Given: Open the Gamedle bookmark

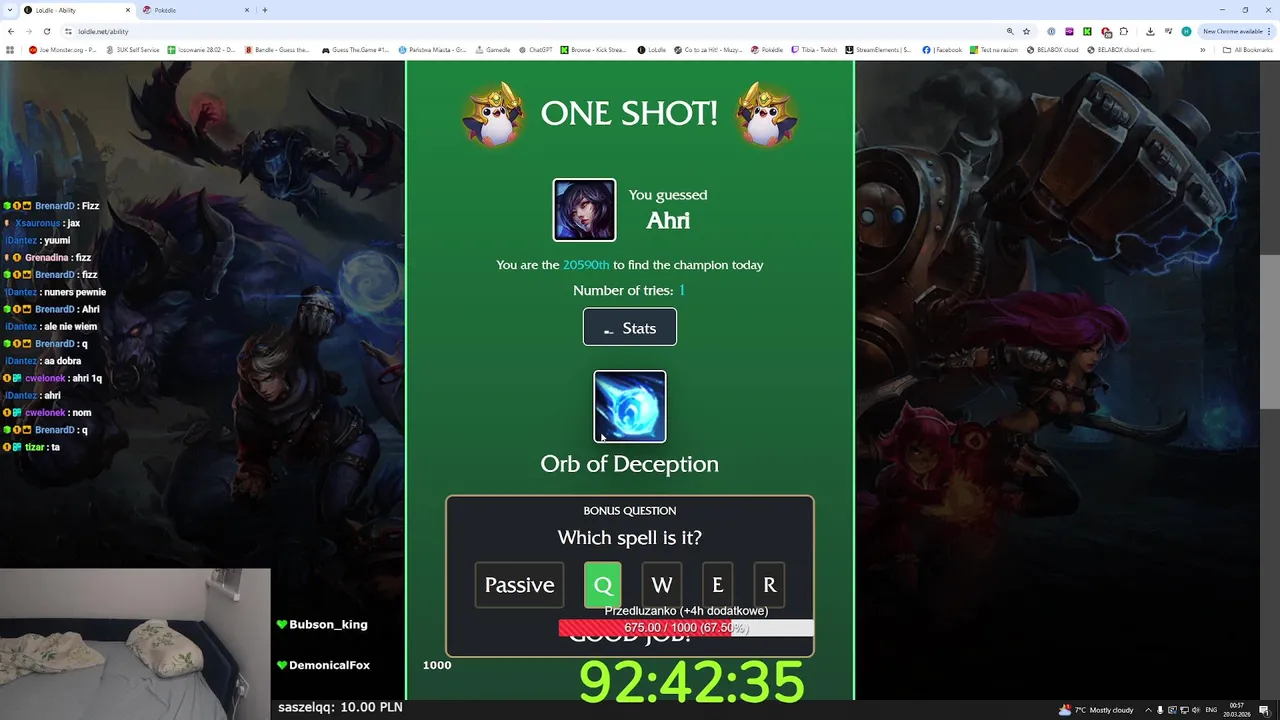Looking at the screenshot, I should (x=492, y=49).
